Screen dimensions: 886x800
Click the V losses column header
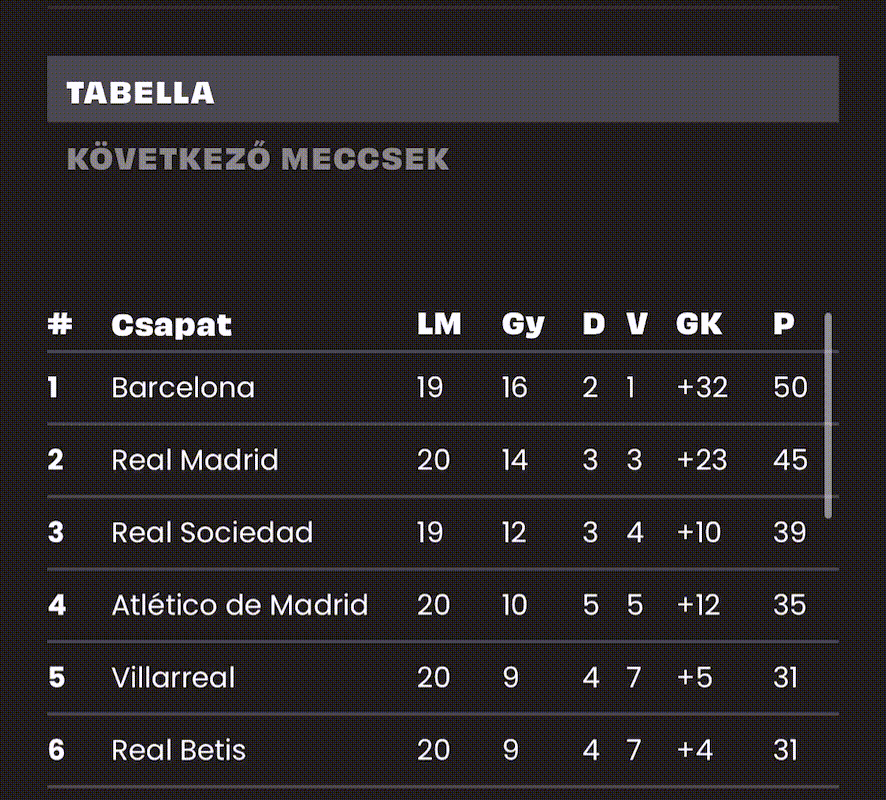[x=637, y=324]
